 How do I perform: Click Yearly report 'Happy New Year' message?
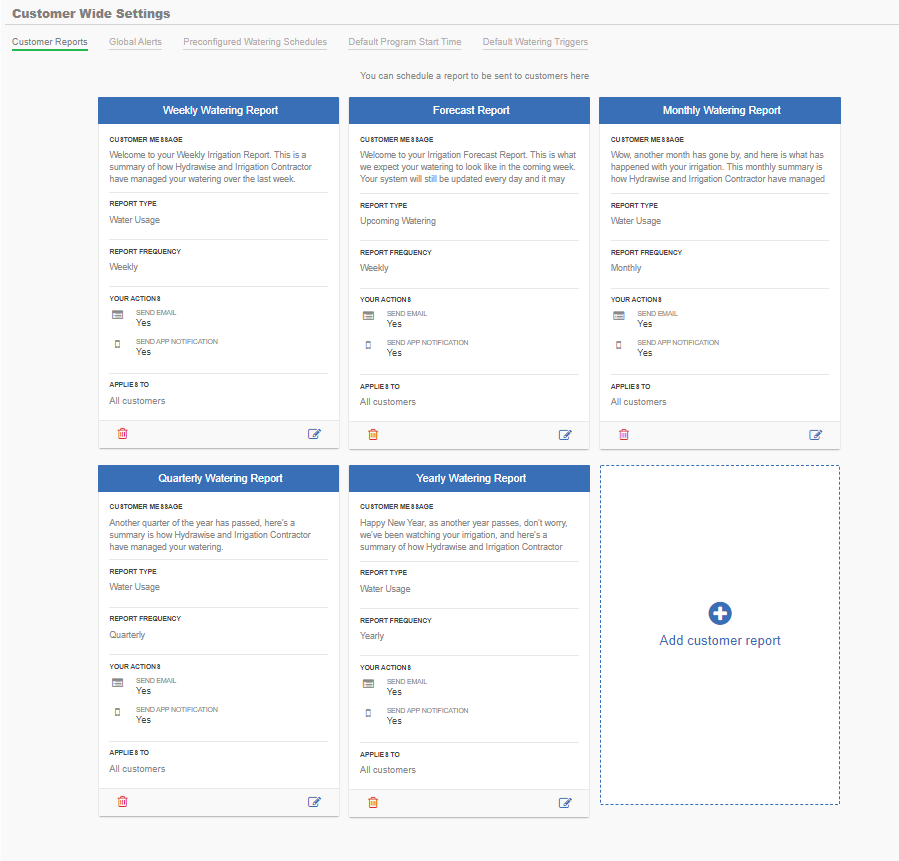[x=464, y=535]
